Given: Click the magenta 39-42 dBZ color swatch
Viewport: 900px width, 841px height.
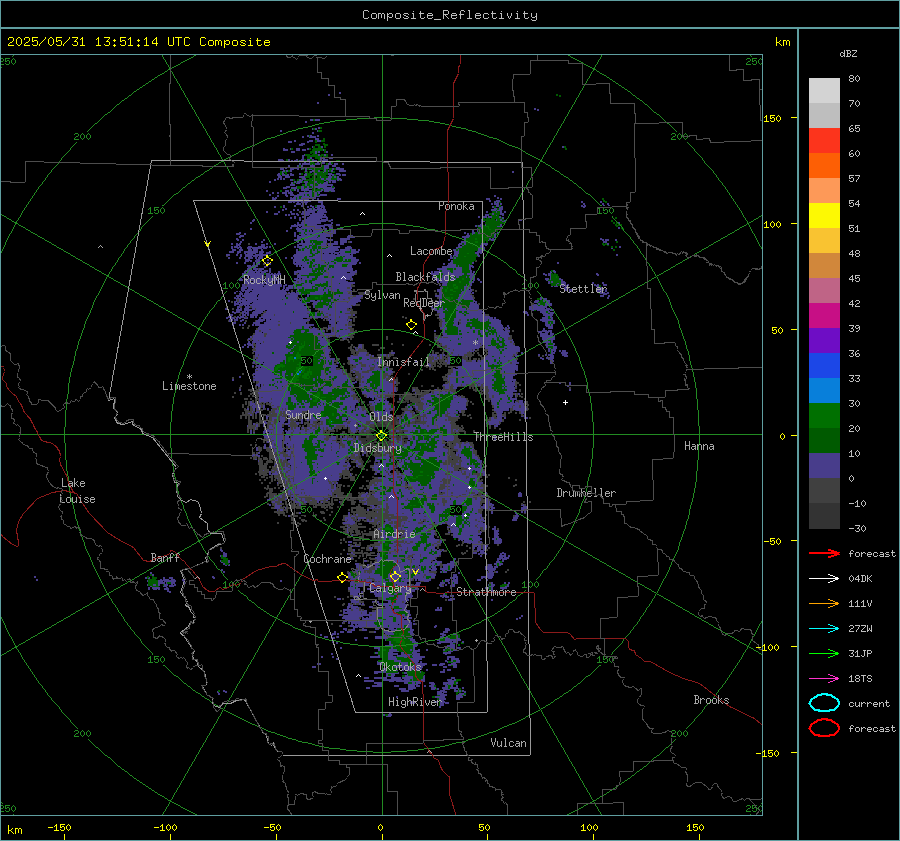Looking at the screenshot, I should (824, 315).
